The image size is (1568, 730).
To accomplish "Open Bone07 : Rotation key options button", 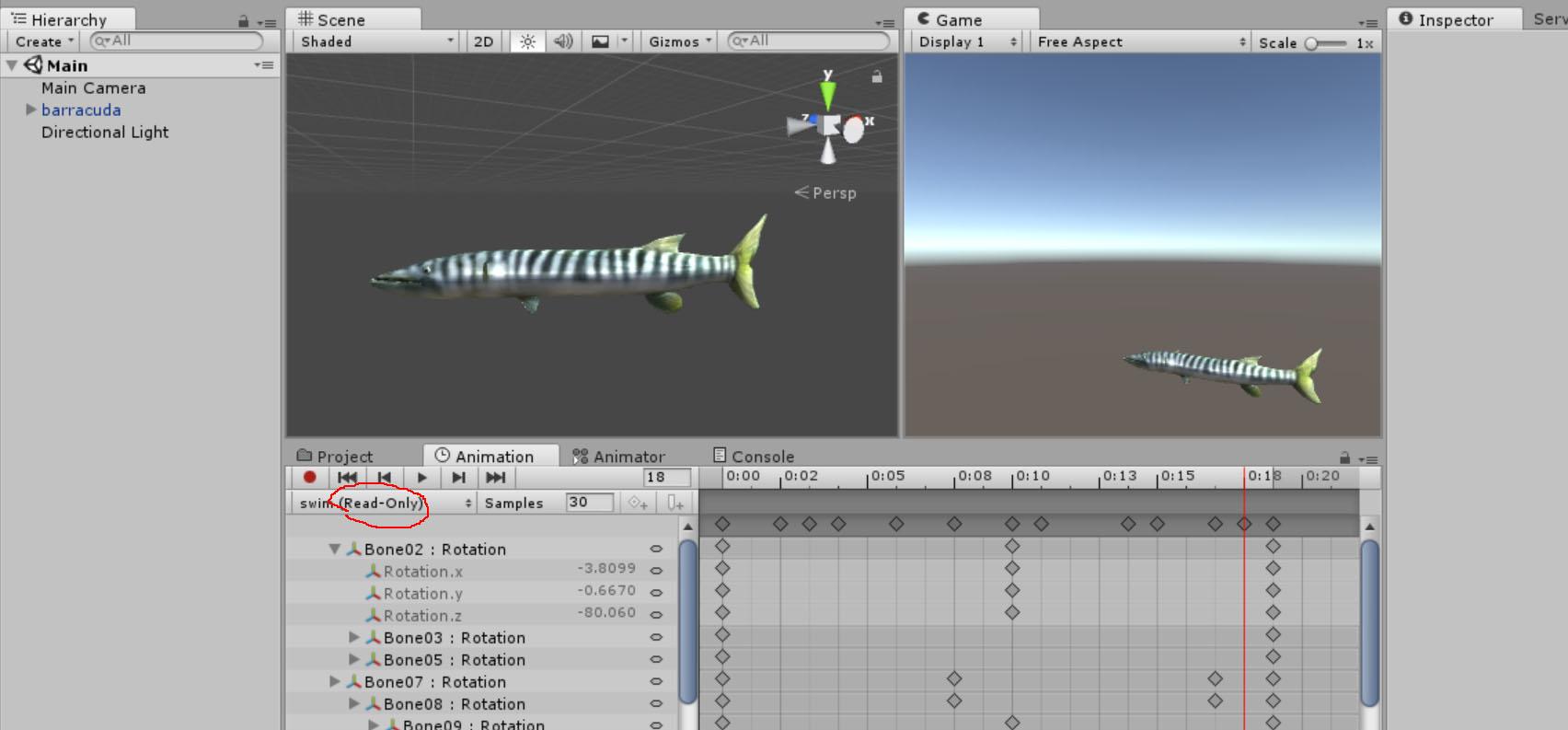I will pos(656,681).
